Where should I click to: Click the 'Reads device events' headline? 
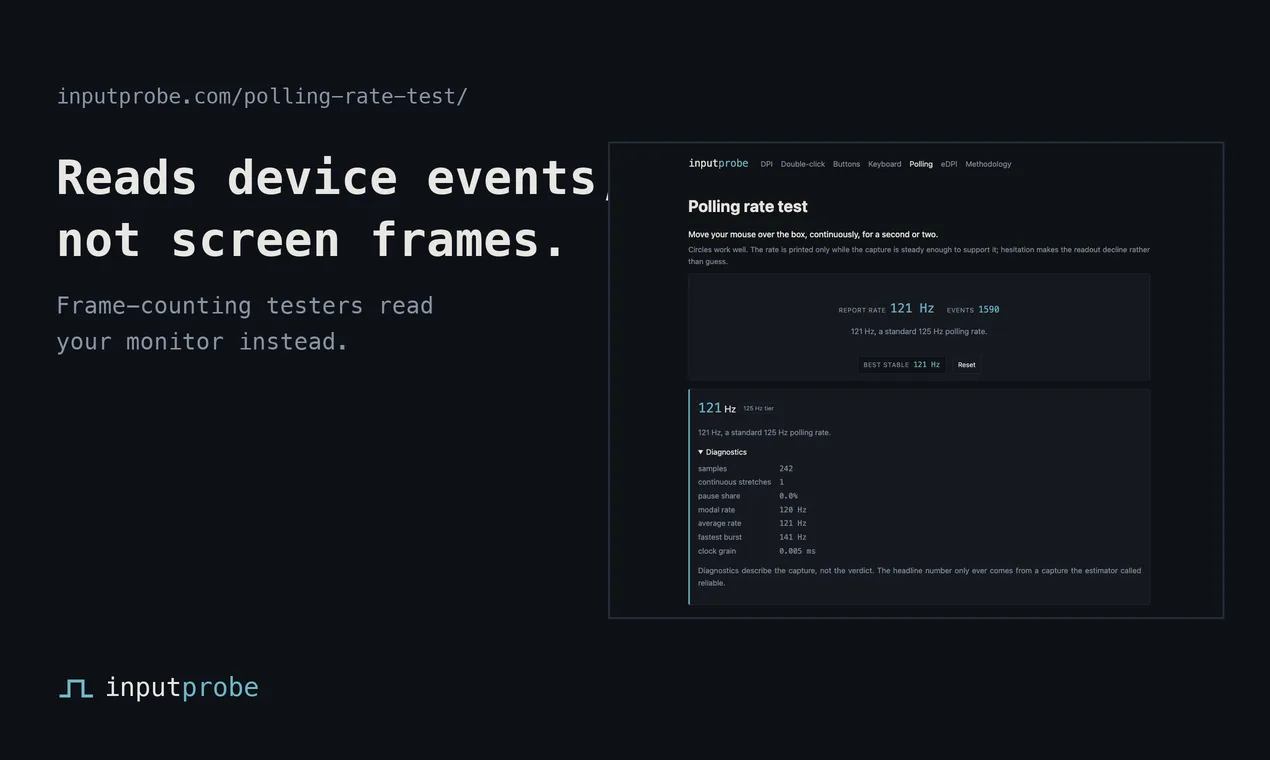pos(334,178)
